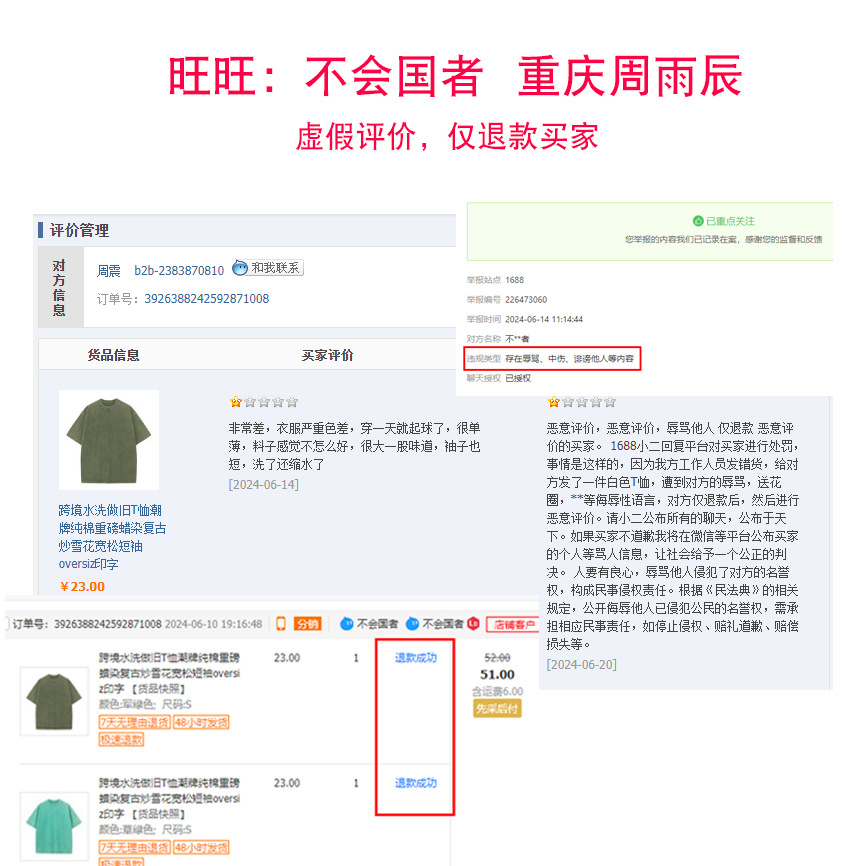Click first 退款成功 refund status link

(x=416, y=658)
